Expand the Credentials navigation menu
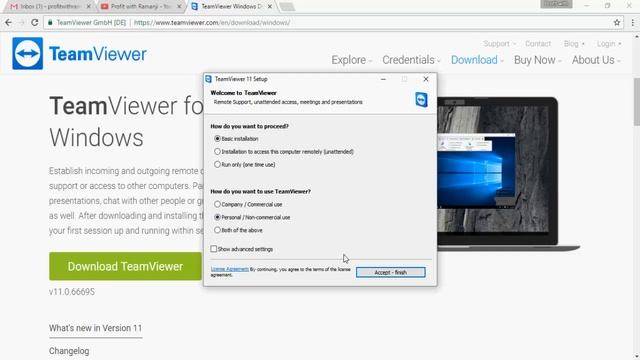The width and height of the screenshot is (640, 360). pyautogui.click(x=411, y=60)
